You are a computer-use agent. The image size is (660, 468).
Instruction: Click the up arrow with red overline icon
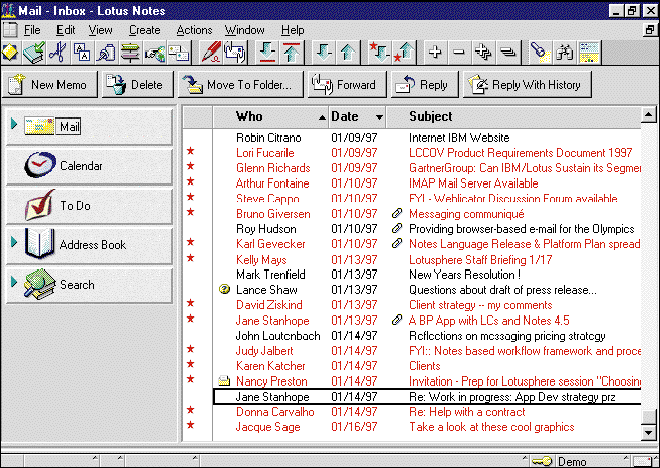[x=291, y=53]
